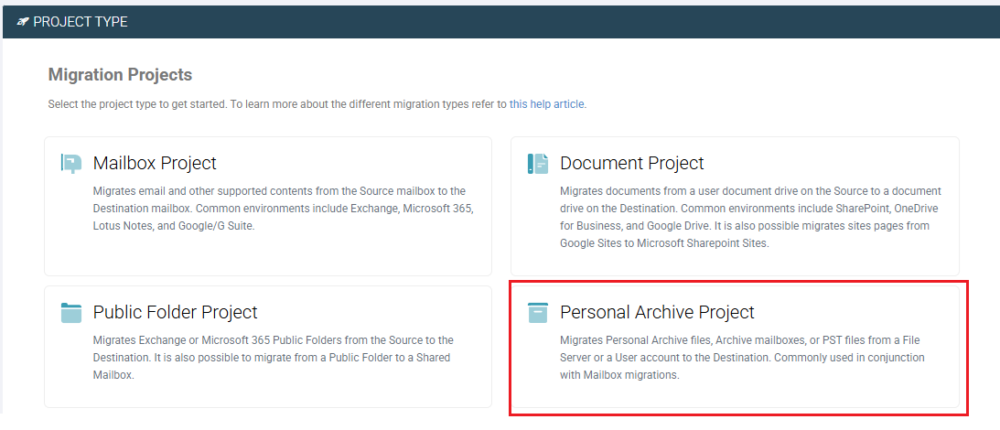Click the PROJECT TYPE header label
1000x430 pixels.
pyautogui.click(x=80, y=22)
